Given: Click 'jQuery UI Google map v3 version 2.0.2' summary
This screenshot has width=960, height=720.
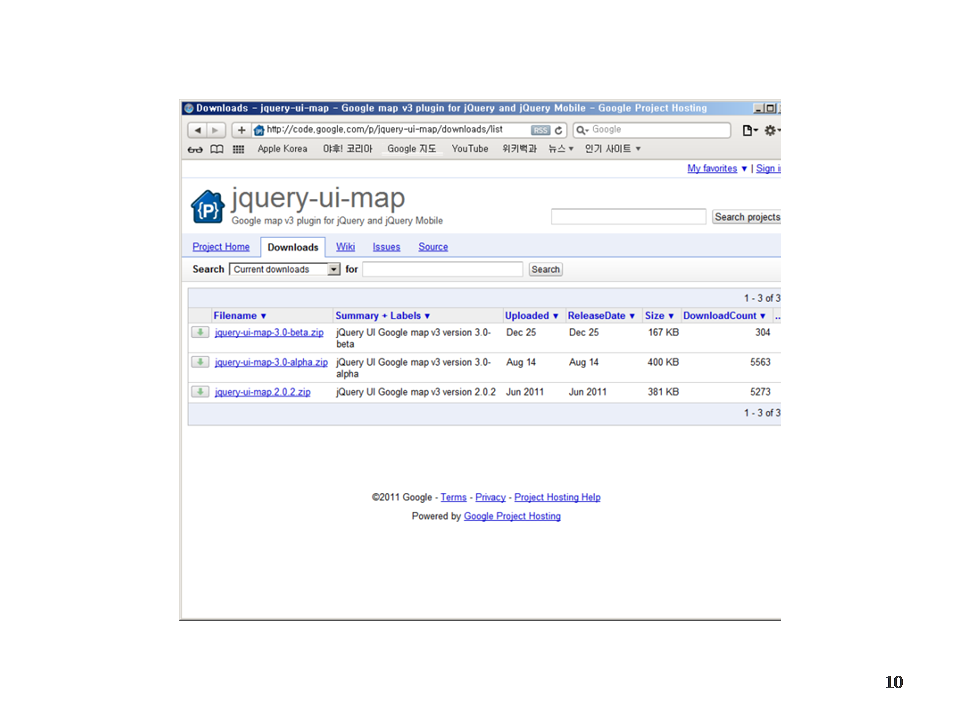Looking at the screenshot, I should (x=416, y=392).
